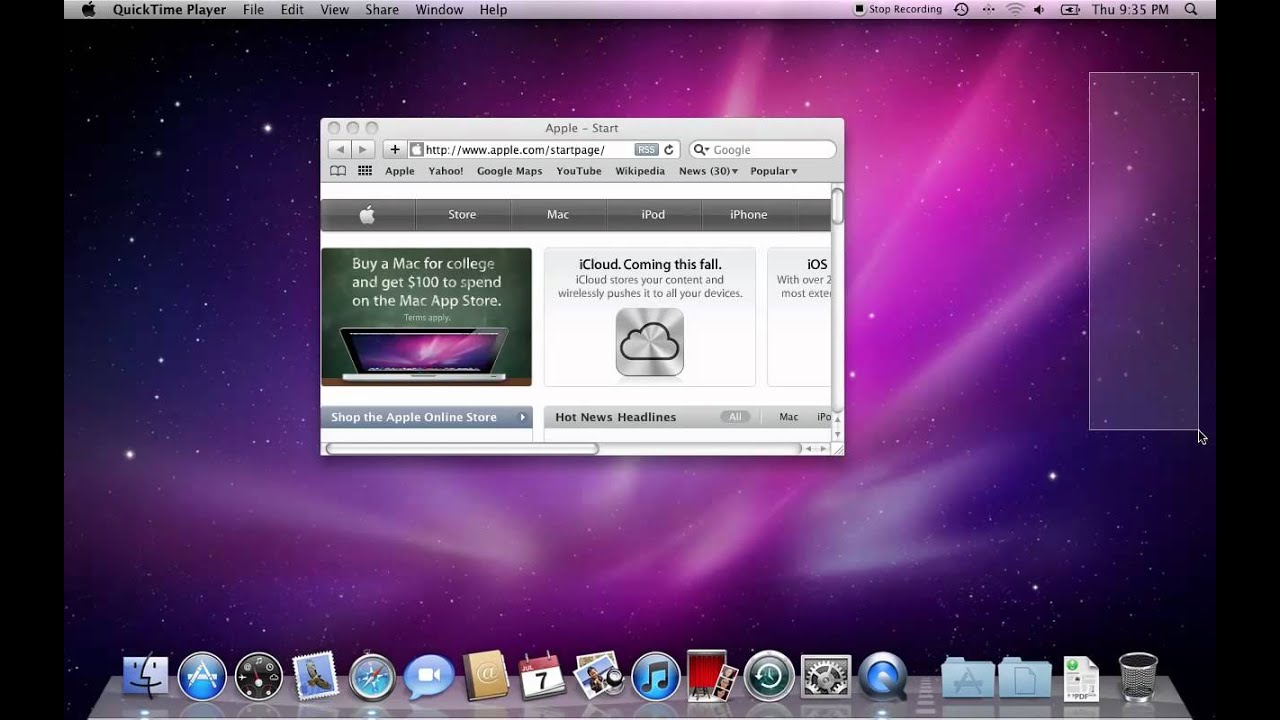Click QuickTime Player icon in Dock
Screen dimensions: 1280x720
tap(883, 677)
